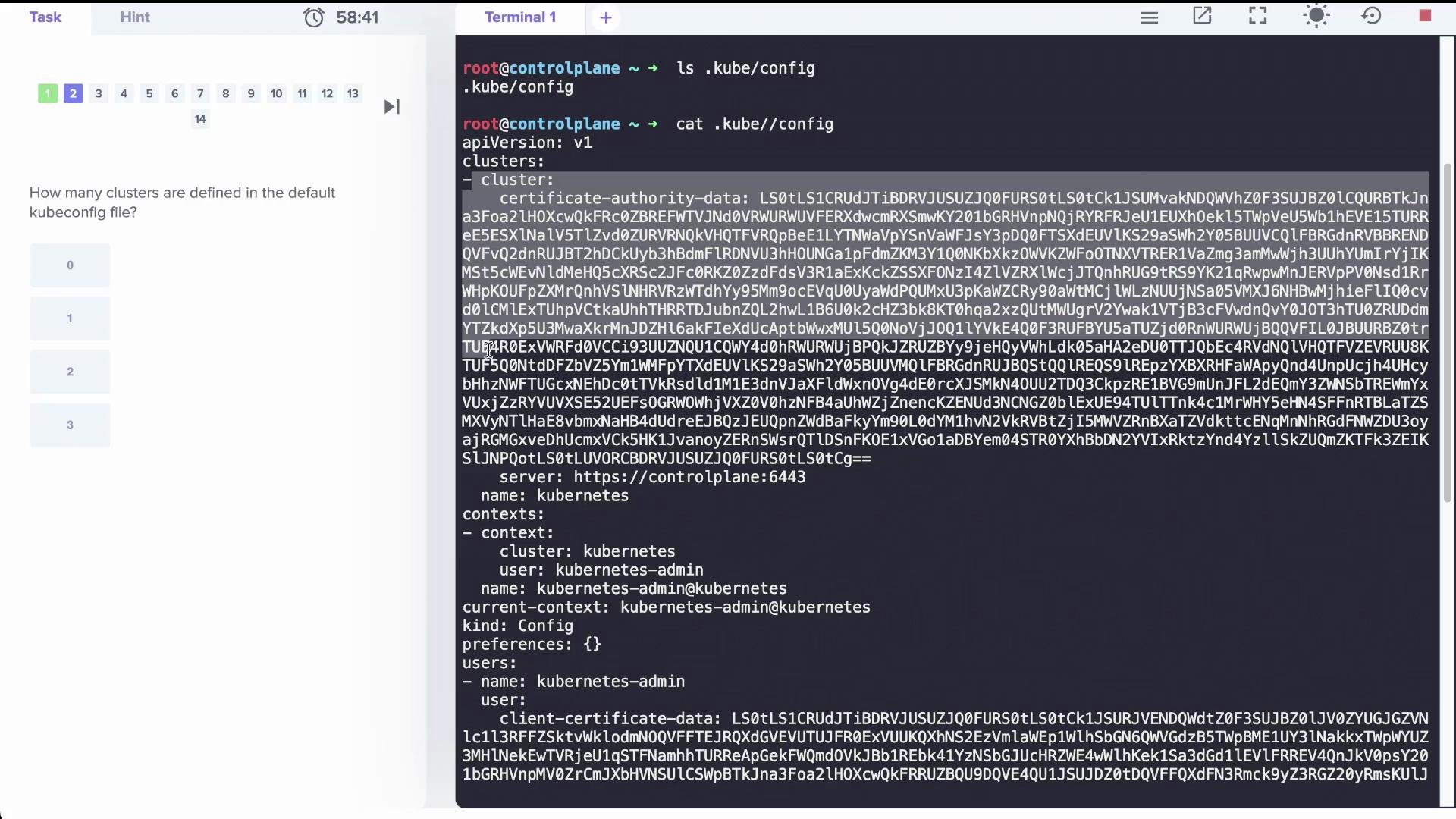Select the Terminal 1 tab
This screenshot has width=1456, height=819.
[x=521, y=17]
